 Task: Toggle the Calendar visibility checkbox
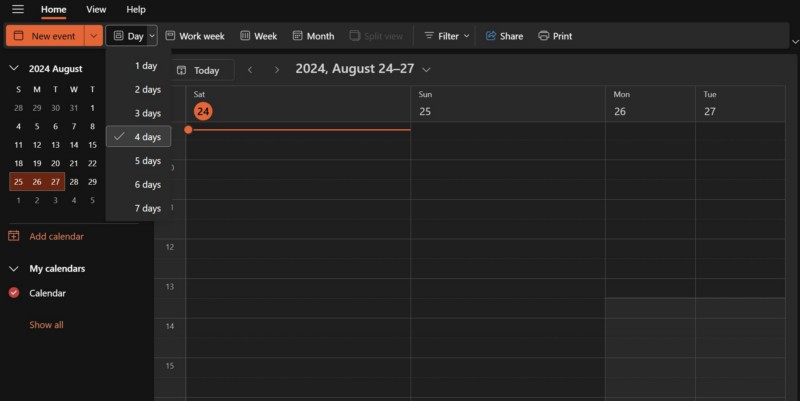pyautogui.click(x=14, y=293)
